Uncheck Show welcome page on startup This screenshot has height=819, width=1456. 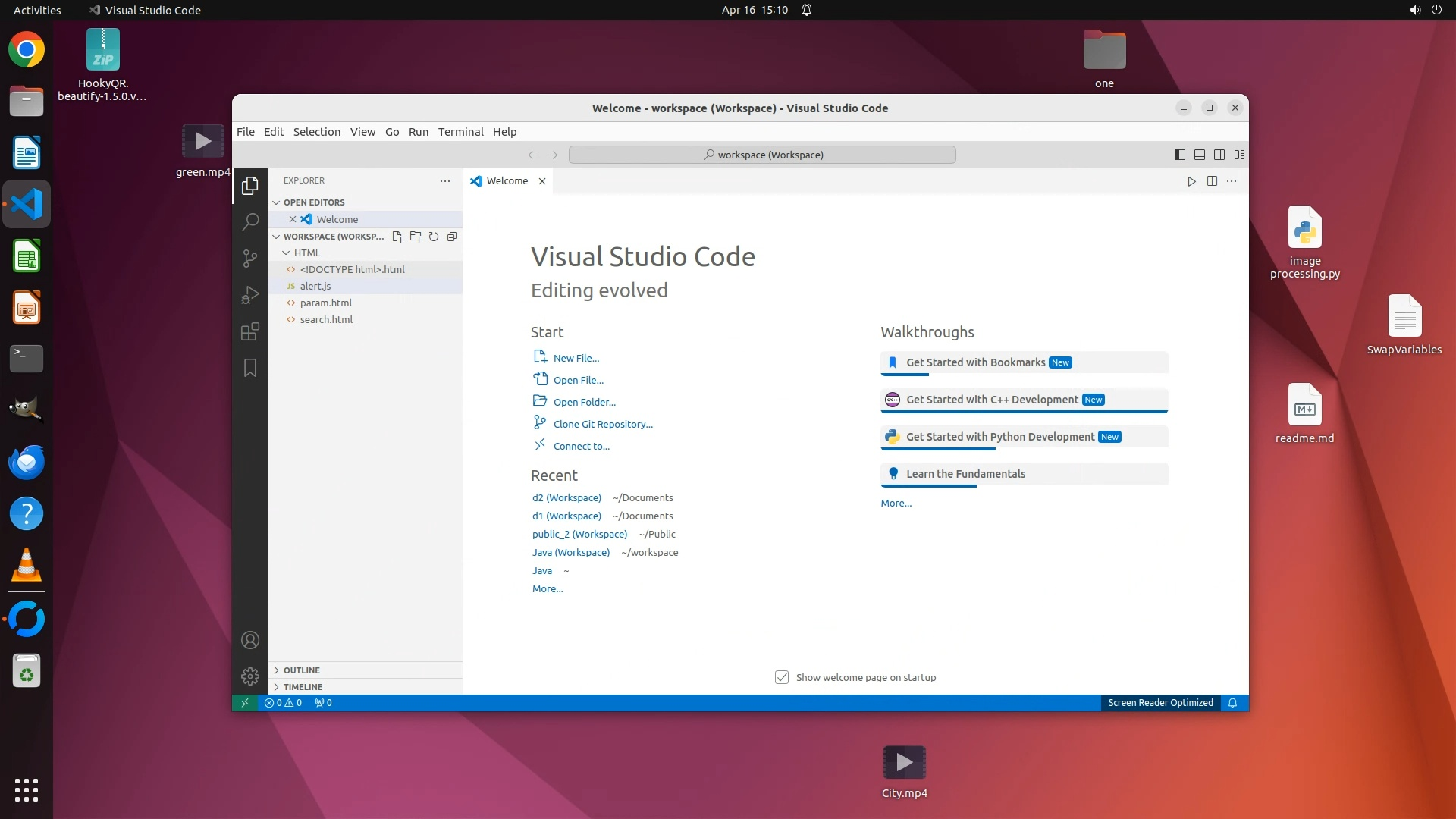pyautogui.click(x=782, y=677)
